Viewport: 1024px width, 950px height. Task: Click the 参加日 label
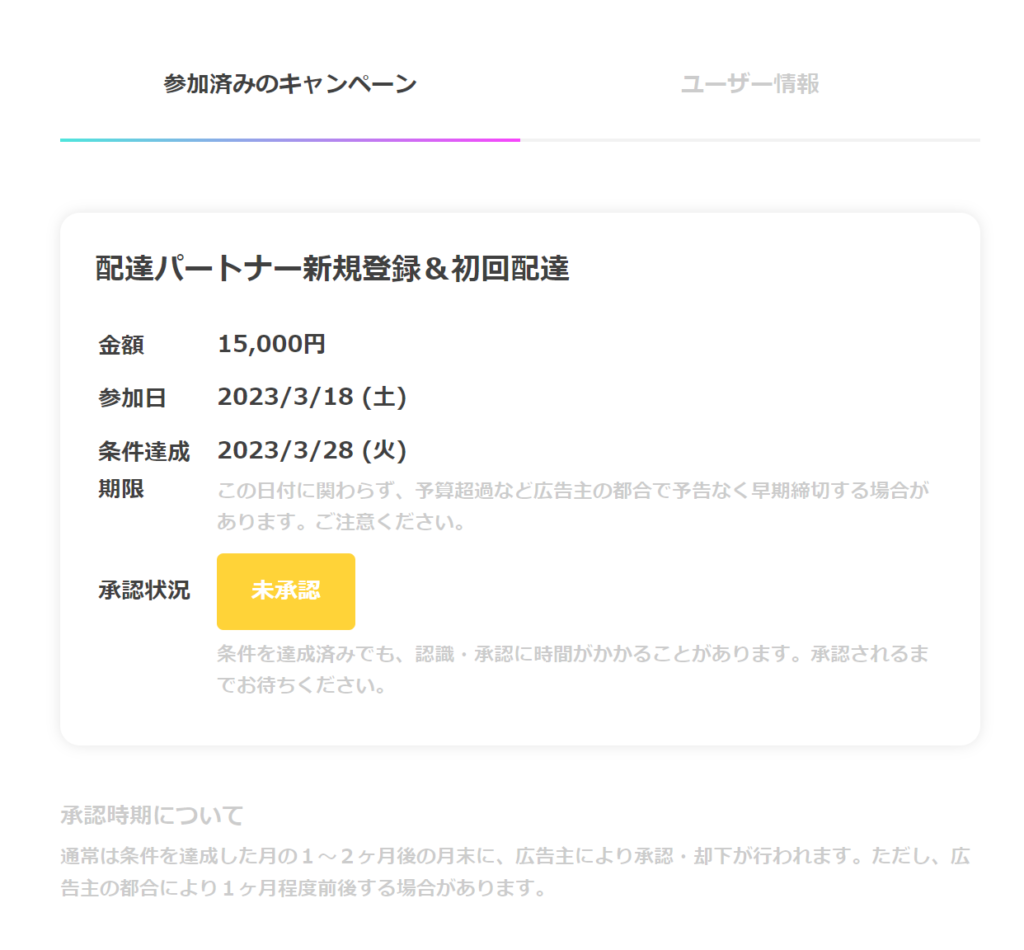pos(132,398)
